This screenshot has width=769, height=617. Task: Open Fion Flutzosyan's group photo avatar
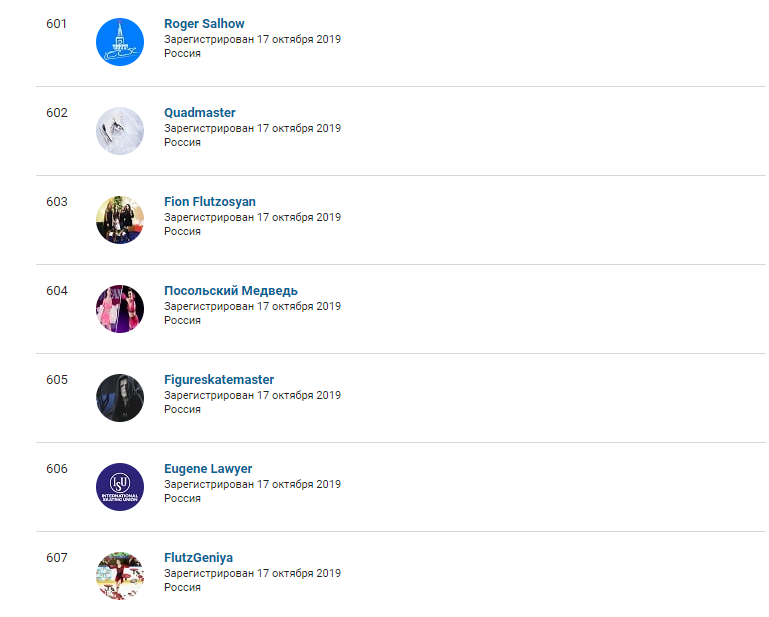click(120, 220)
